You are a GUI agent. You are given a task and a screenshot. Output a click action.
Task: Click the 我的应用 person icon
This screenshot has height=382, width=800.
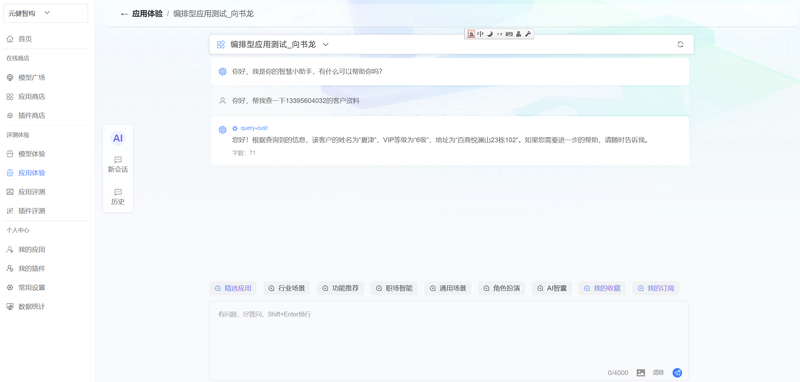(x=10, y=249)
